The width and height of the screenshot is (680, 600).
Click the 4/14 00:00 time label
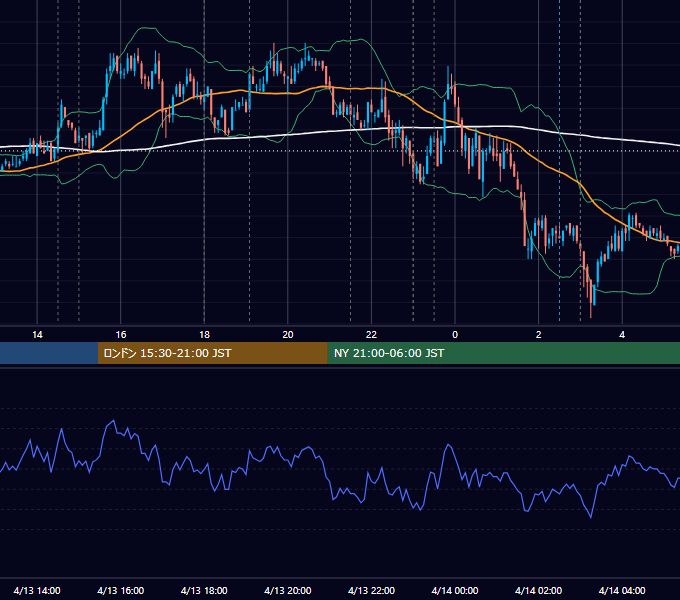[x=455, y=590]
